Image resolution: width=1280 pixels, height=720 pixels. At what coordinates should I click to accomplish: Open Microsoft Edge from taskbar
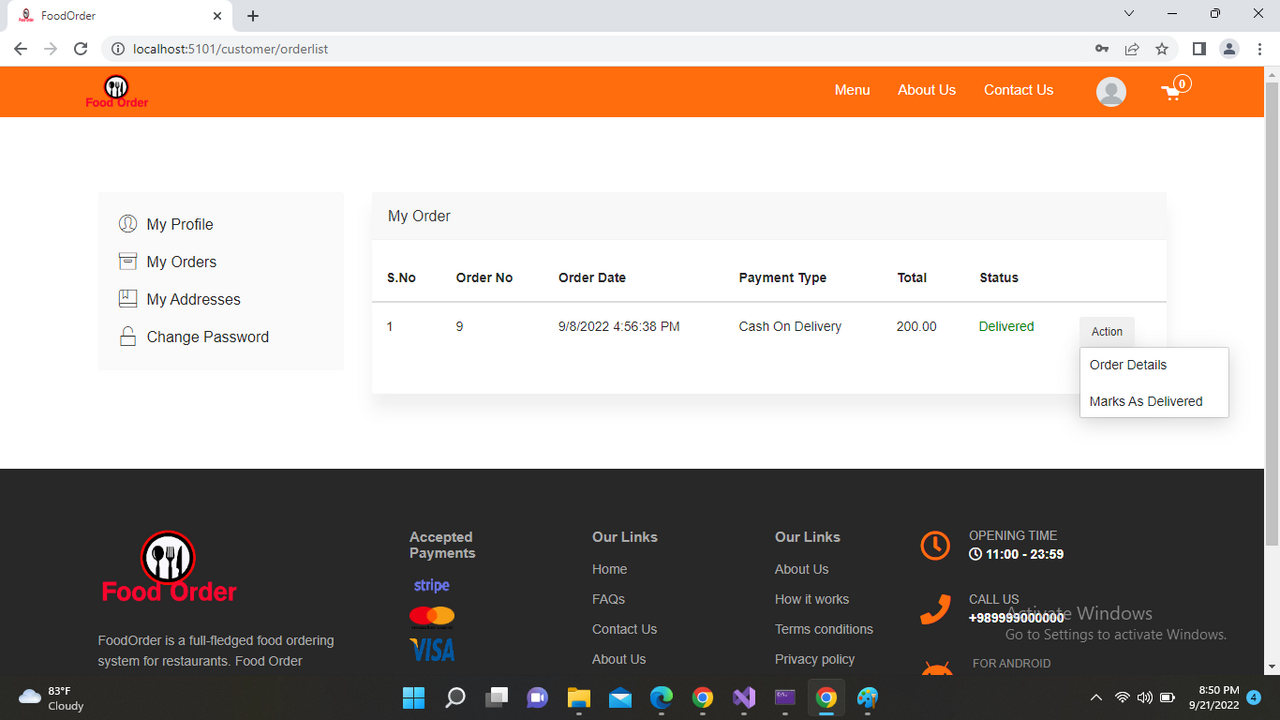coord(661,697)
